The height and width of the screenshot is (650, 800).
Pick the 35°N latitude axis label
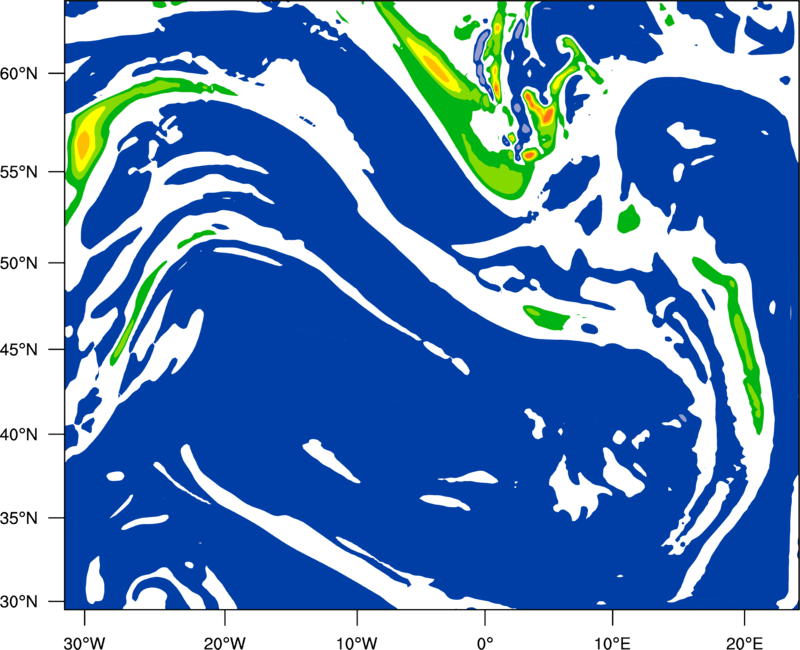pyautogui.click(x=19, y=518)
